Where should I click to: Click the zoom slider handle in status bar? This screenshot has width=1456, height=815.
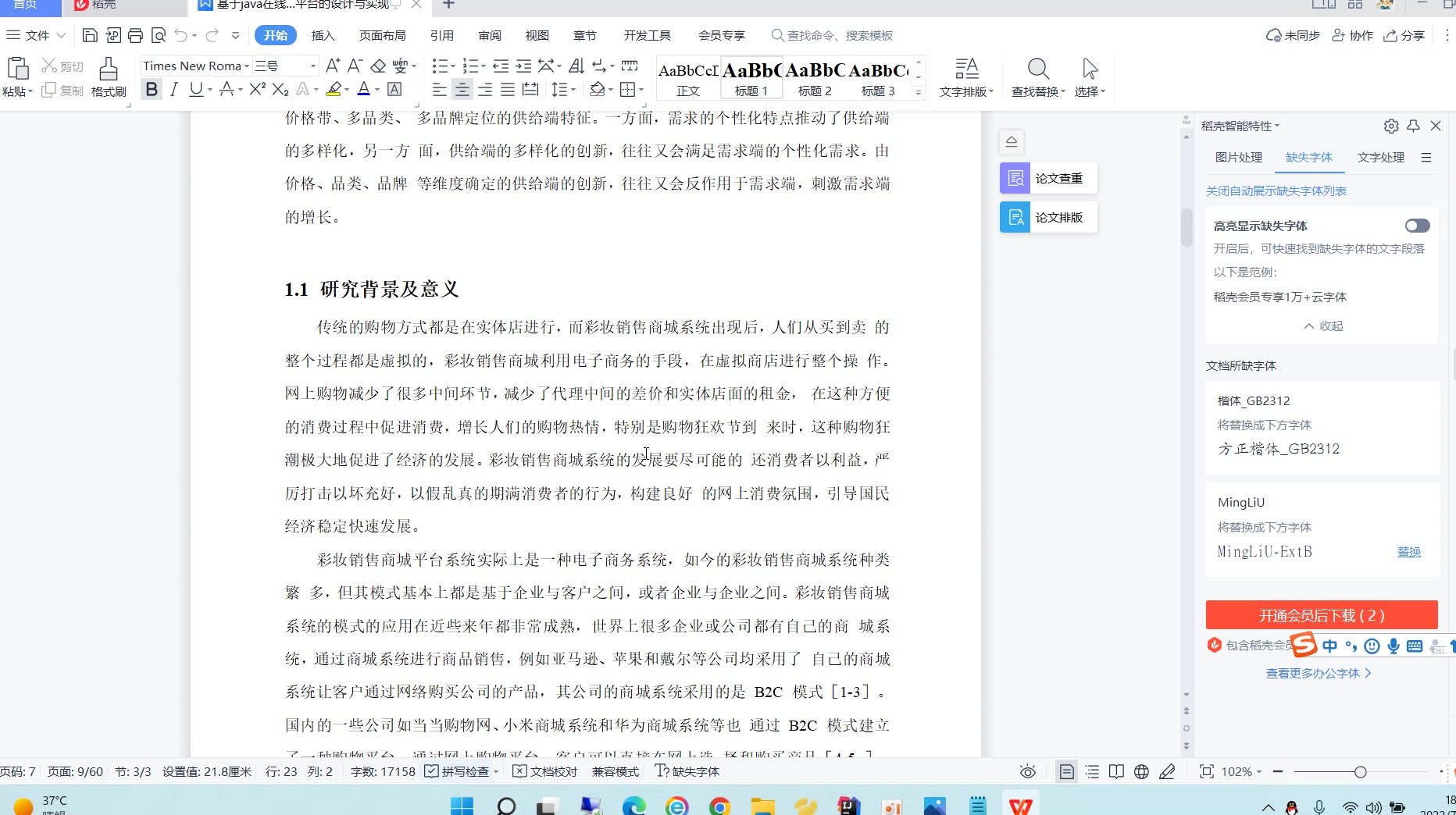(x=1360, y=771)
